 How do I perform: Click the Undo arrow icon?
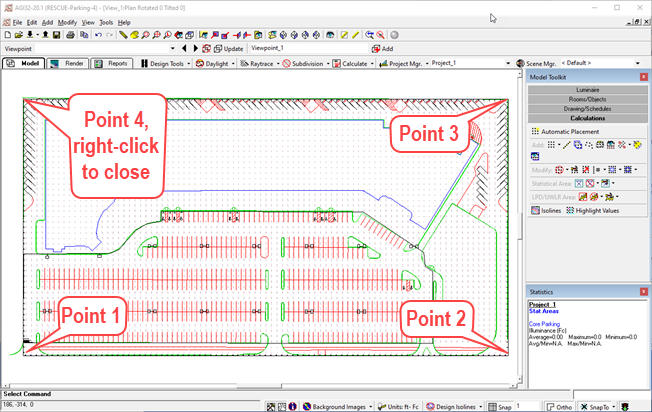coord(96,35)
